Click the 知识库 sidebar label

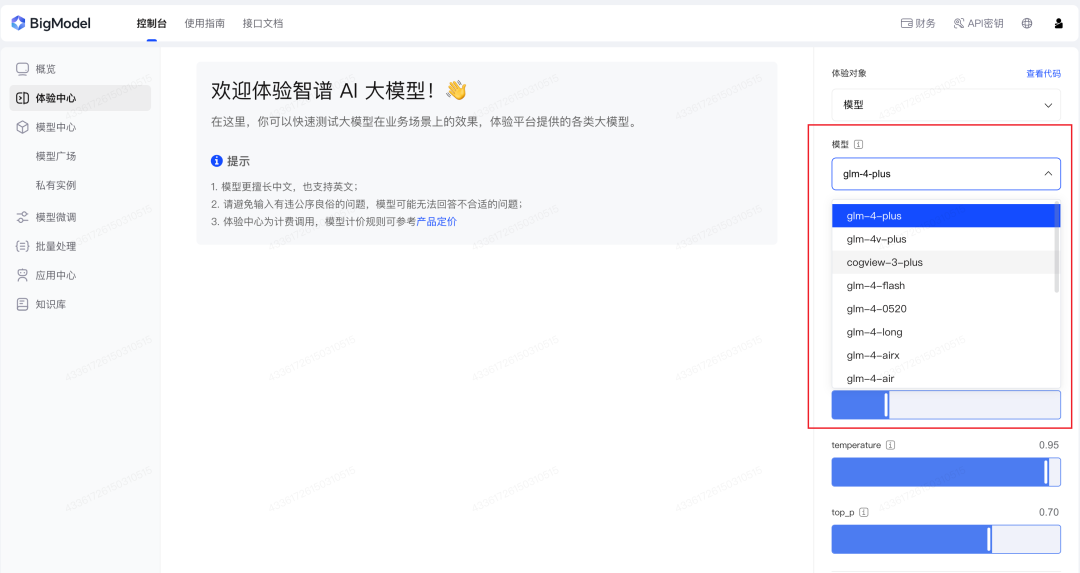(51, 304)
